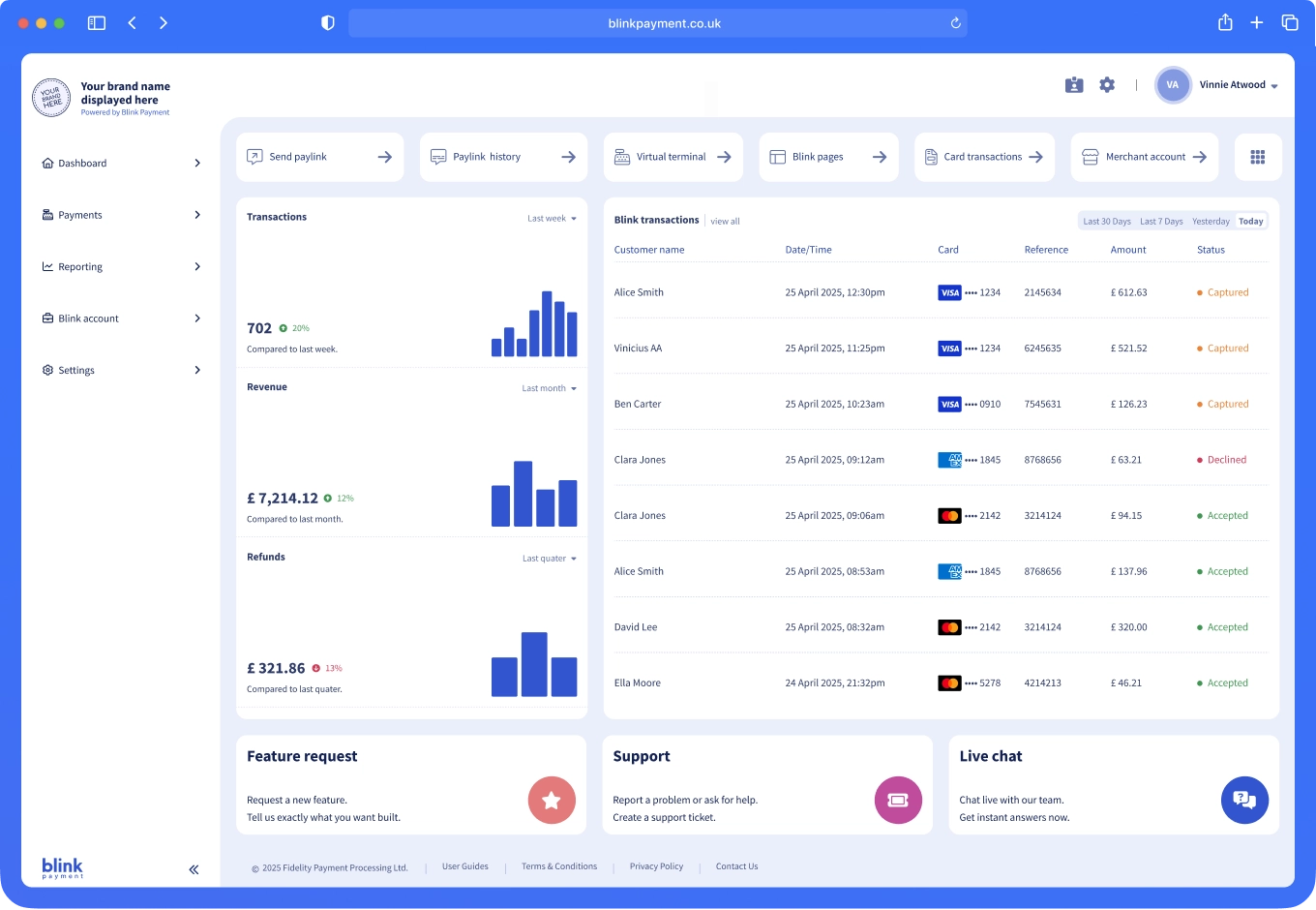Click the Blink account briefcase icon
Image resolution: width=1316 pixels, height=910 pixels.
coord(47,318)
